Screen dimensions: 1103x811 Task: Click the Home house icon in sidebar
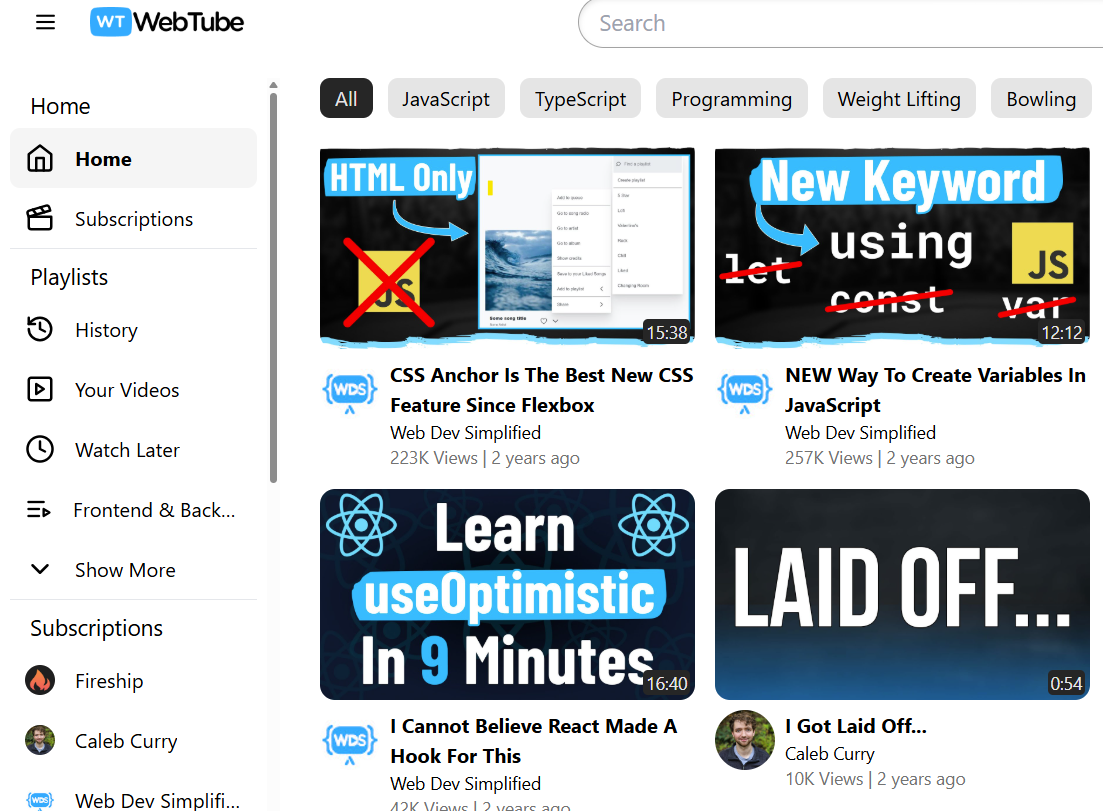(x=40, y=159)
